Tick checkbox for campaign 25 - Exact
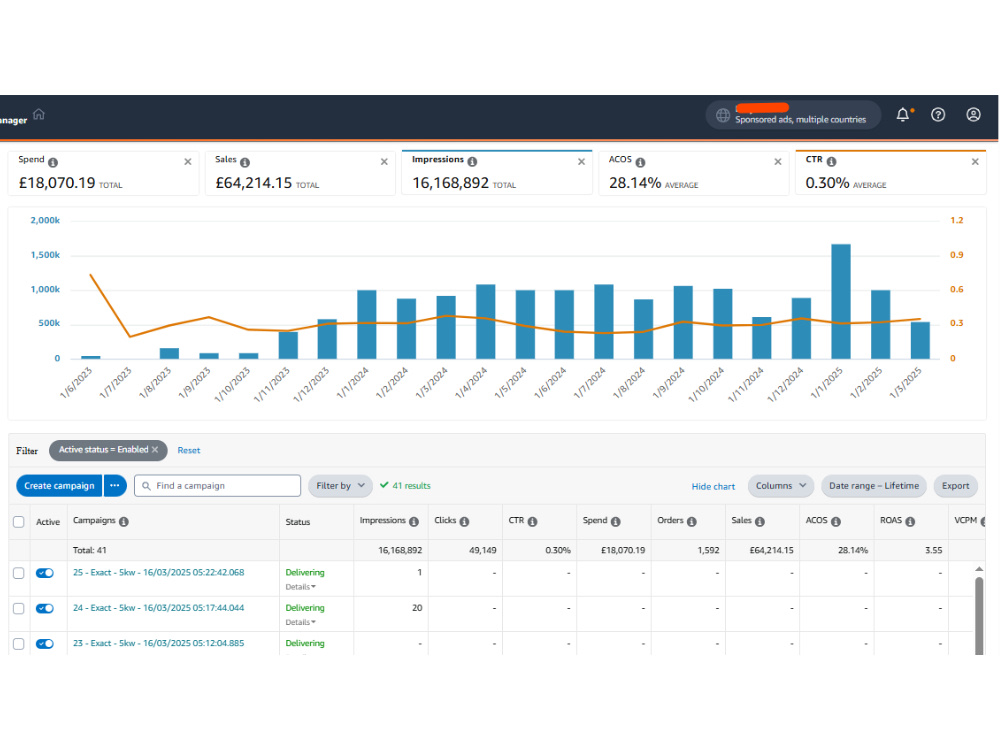This screenshot has height=750, width=1000. (x=18, y=573)
